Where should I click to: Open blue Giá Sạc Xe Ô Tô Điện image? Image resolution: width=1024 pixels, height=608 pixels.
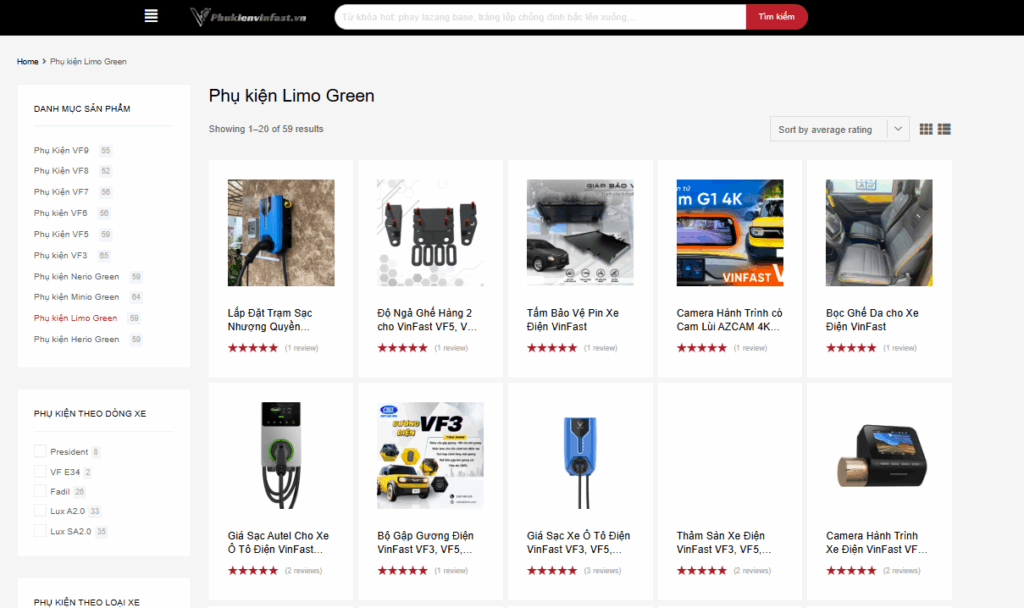pyautogui.click(x=580, y=455)
